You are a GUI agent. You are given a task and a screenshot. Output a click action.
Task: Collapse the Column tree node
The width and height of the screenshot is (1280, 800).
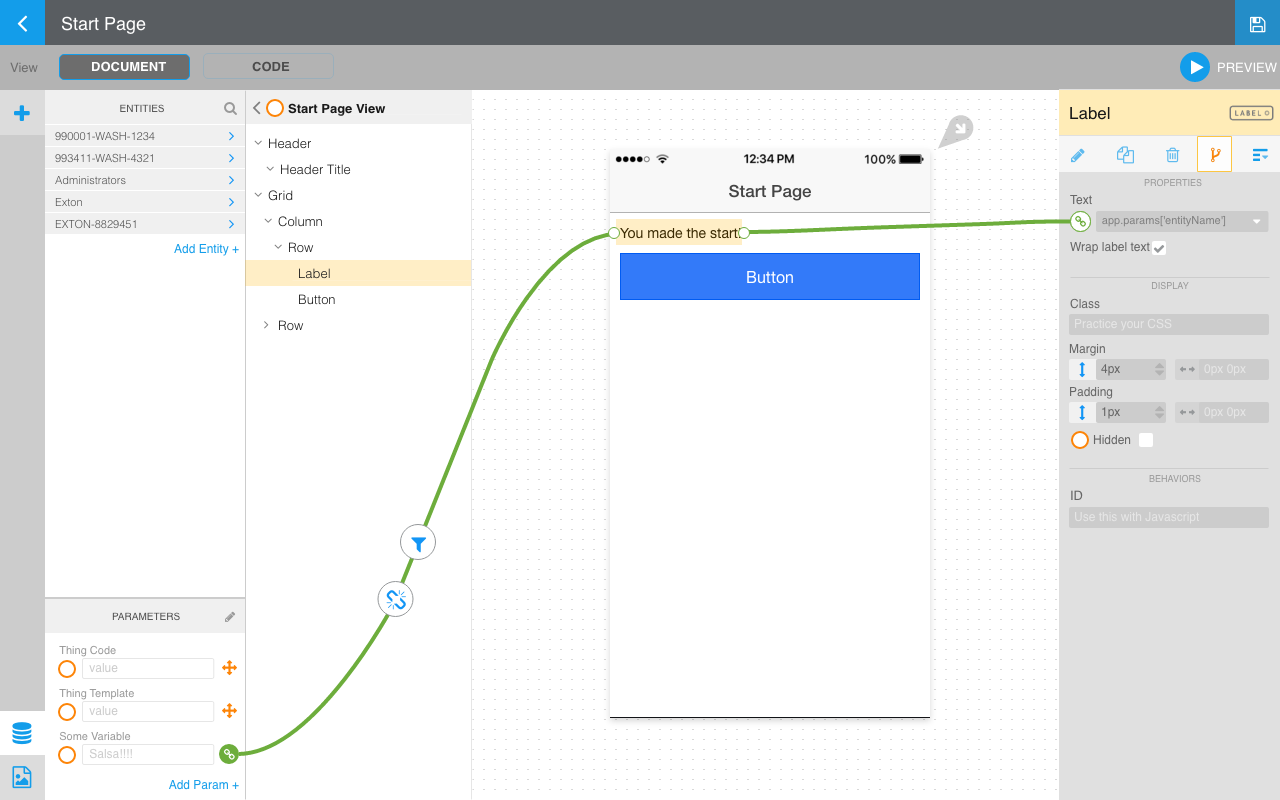[268, 221]
